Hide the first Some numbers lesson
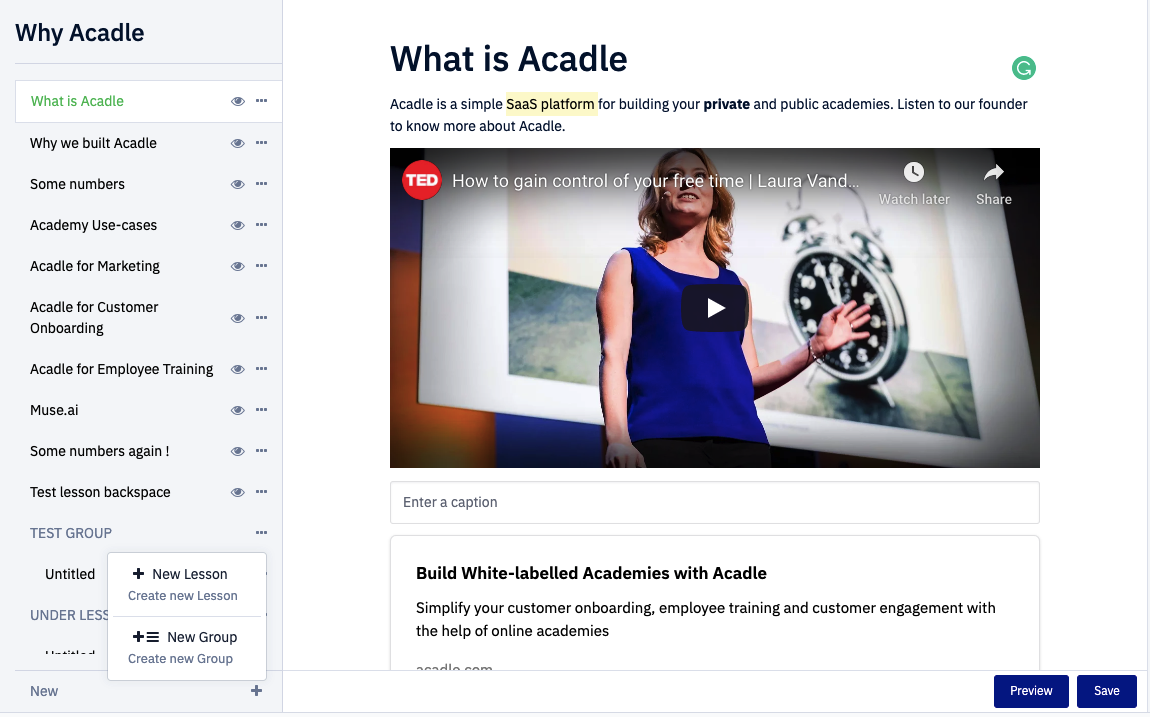The image size is (1150, 717). click(x=238, y=184)
